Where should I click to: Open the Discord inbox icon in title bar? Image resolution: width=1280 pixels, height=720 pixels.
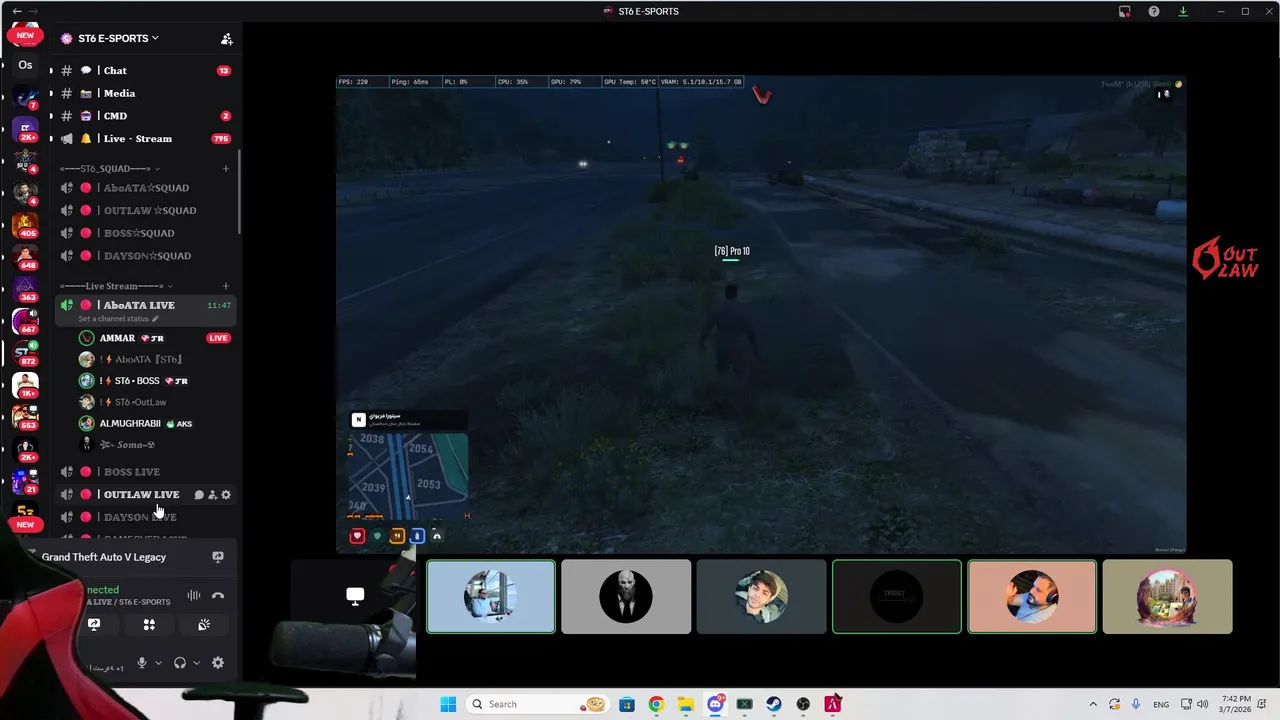tap(1125, 11)
